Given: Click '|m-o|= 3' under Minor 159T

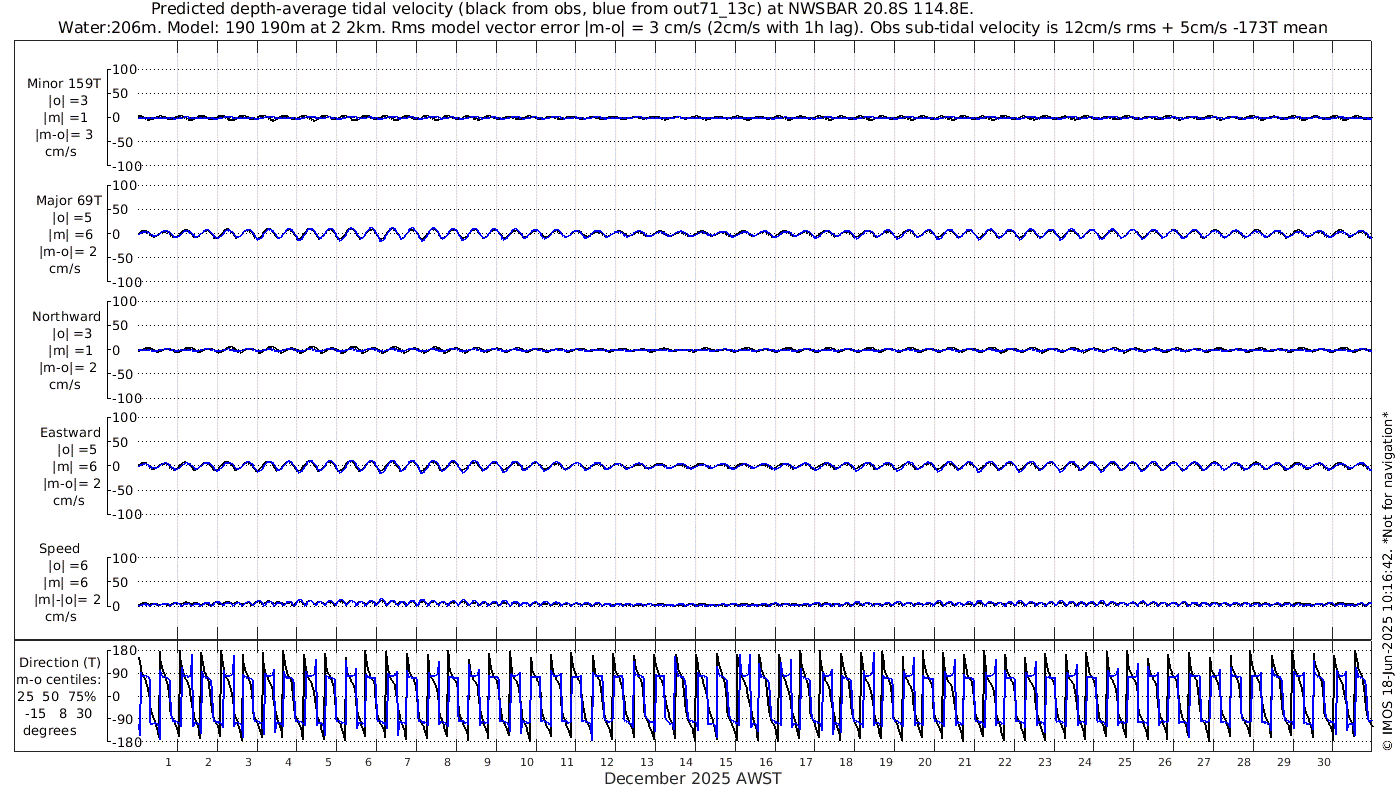Looking at the screenshot, I should [x=65, y=134].
